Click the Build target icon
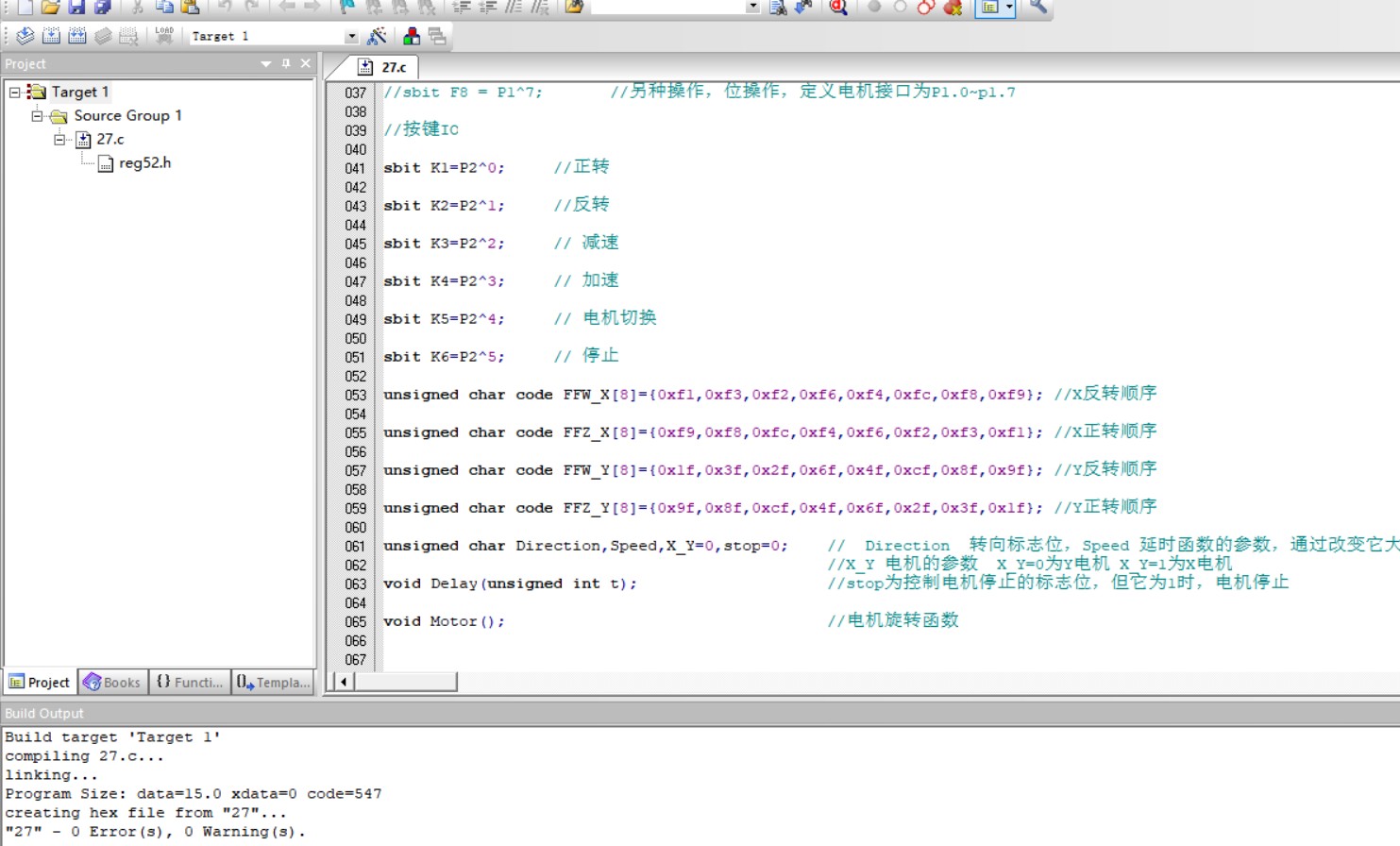1400x846 pixels. (x=52, y=36)
